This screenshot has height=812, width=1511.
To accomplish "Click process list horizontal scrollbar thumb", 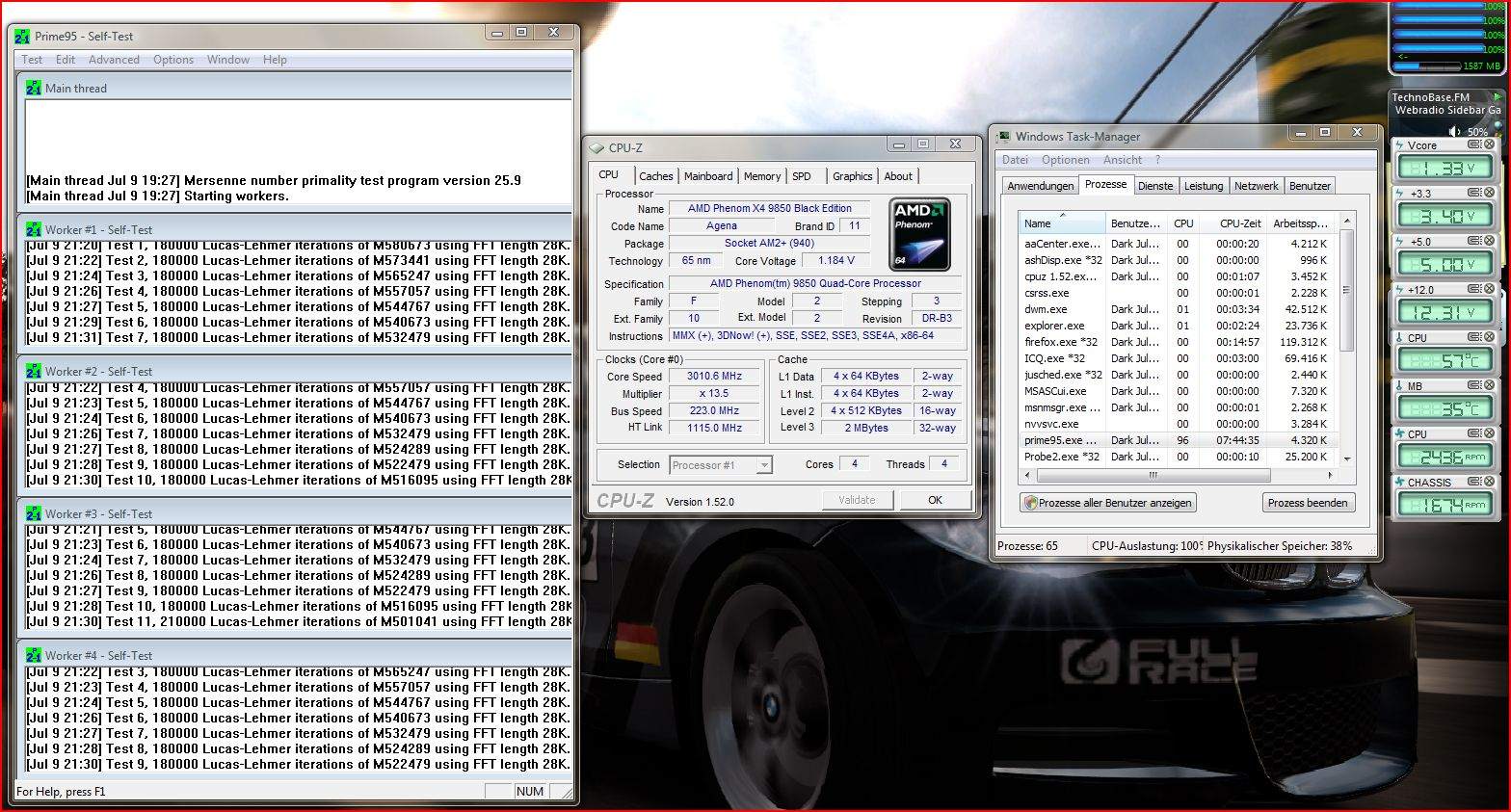I will (x=1153, y=475).
